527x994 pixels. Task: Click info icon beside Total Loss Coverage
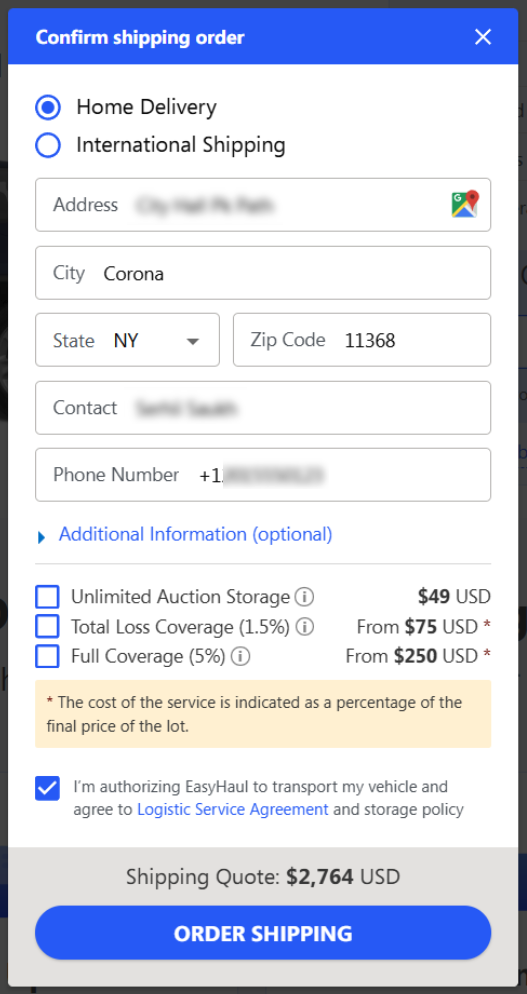(x=305, y=627)
